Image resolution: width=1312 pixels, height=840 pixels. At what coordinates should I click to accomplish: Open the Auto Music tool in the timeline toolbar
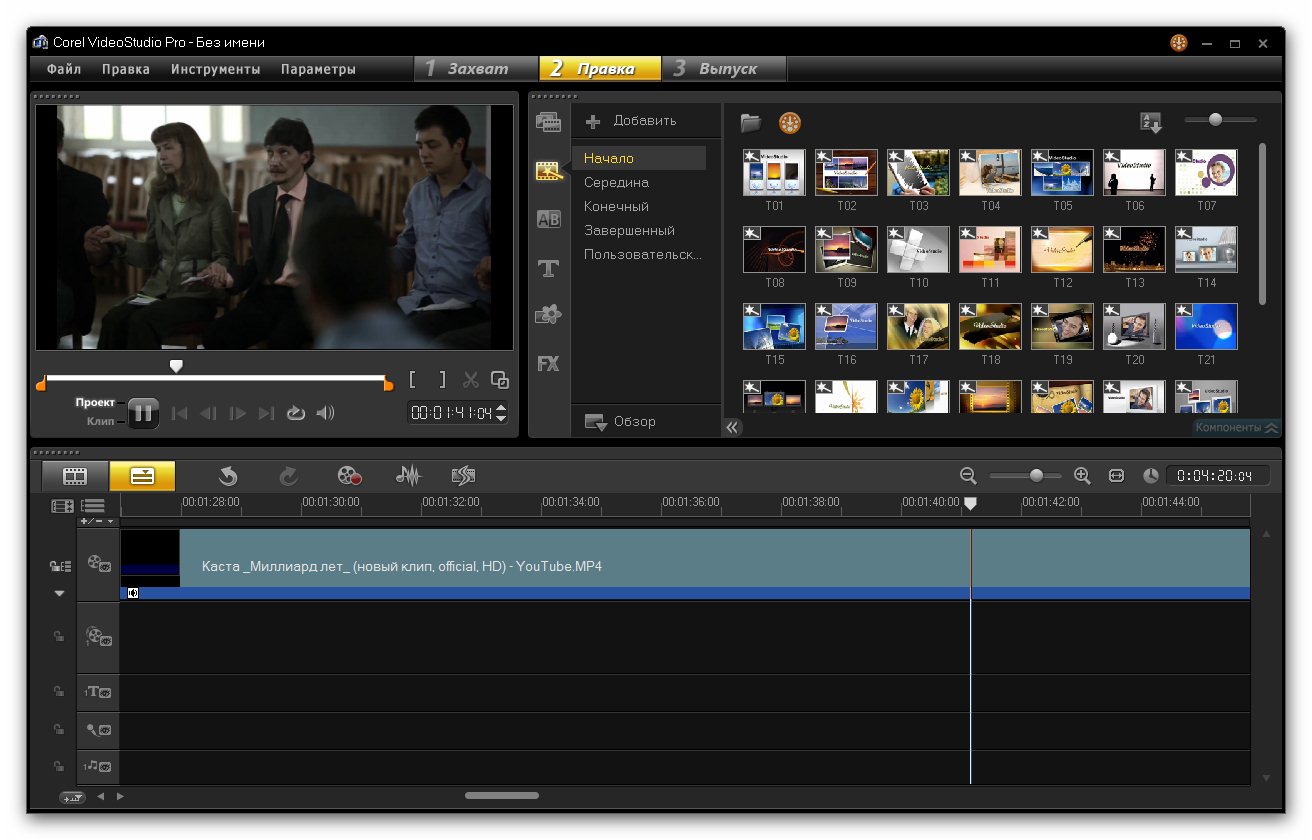(x=463, y=476)
